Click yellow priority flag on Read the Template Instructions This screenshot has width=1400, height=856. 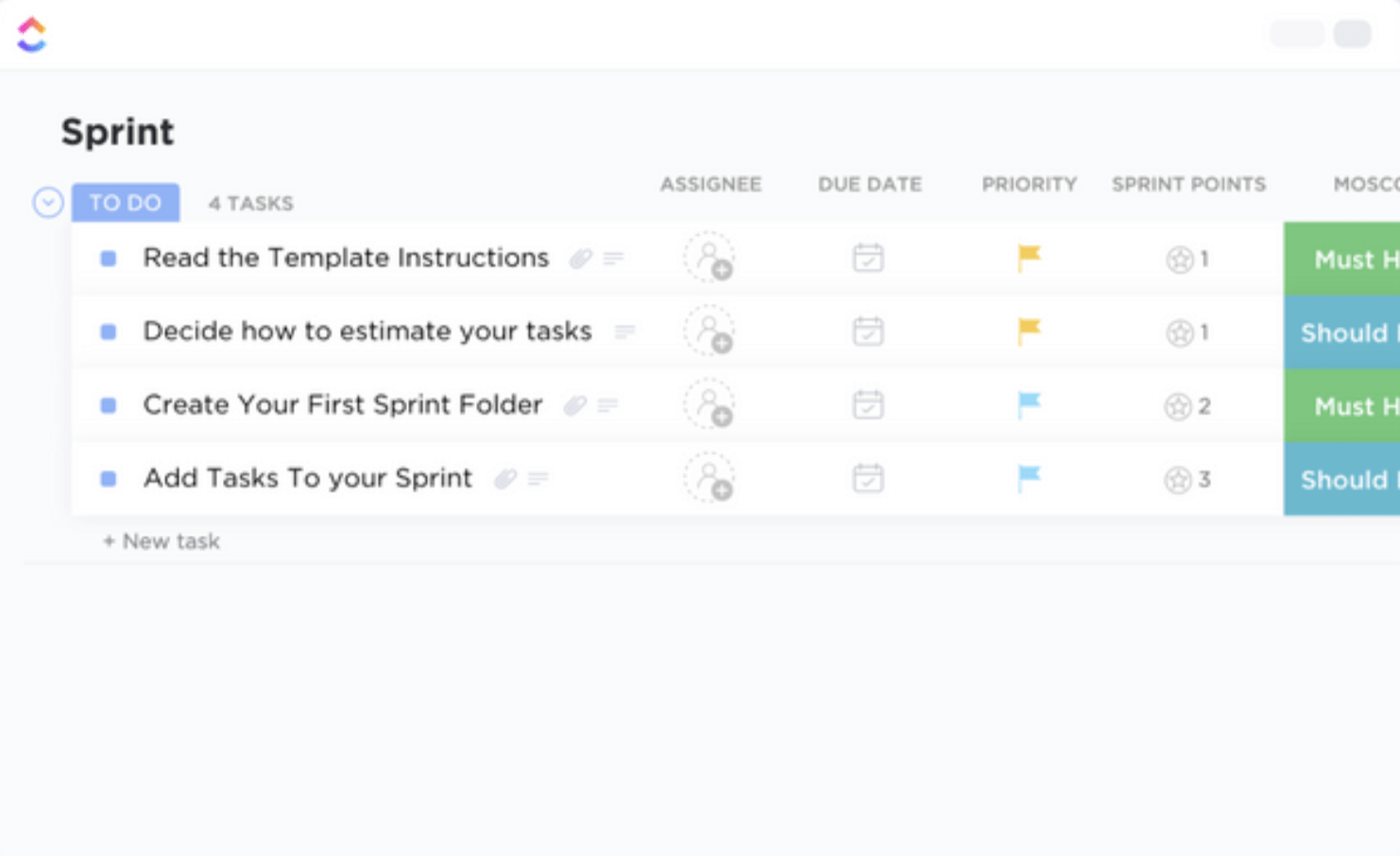pyautogui.click(x=1029, y=257)
